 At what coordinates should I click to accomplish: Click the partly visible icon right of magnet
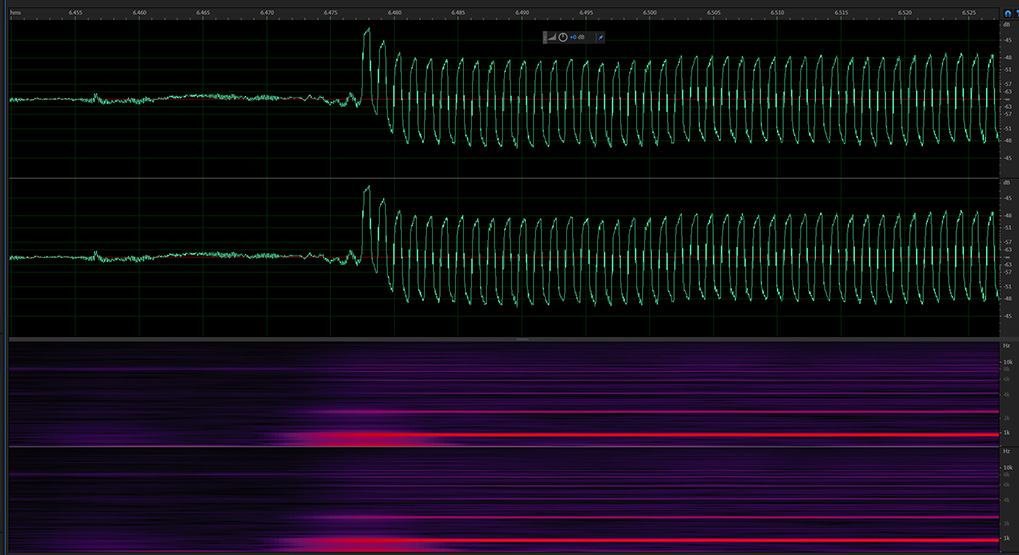[1016, 12]
